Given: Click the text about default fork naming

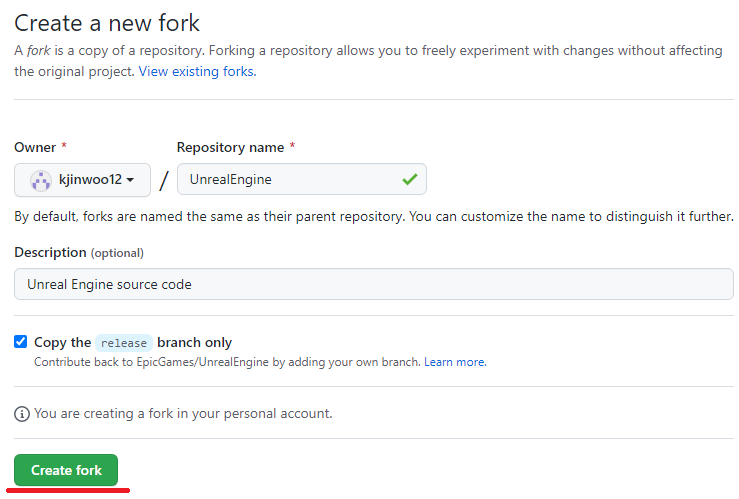Looking at the screenshot, I should pyautogui.click(x=374, y=216).
